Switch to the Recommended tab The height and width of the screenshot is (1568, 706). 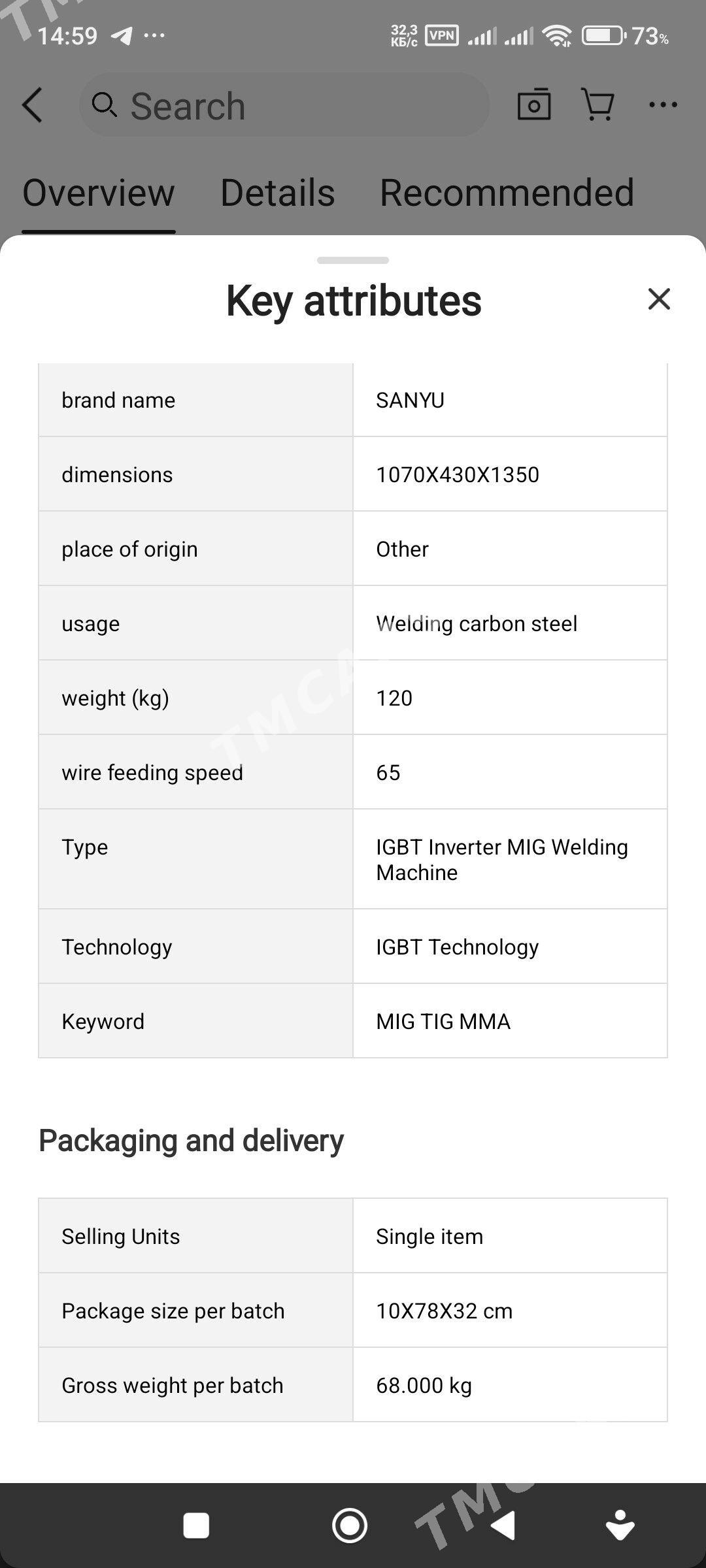(507, 193)
